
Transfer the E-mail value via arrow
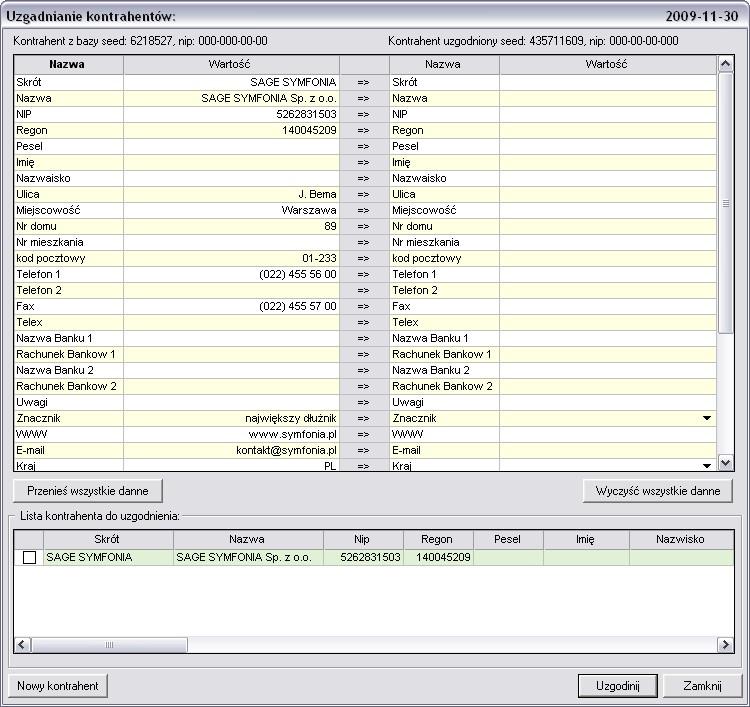point(364,450)
